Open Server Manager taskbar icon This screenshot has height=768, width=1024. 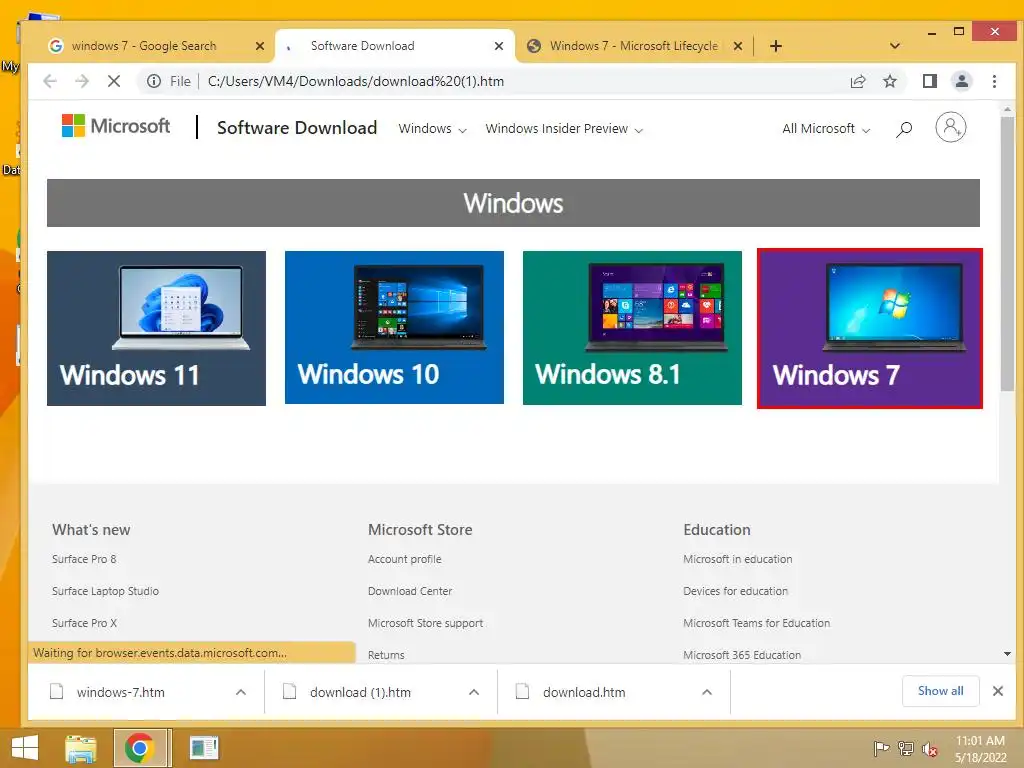204,748
